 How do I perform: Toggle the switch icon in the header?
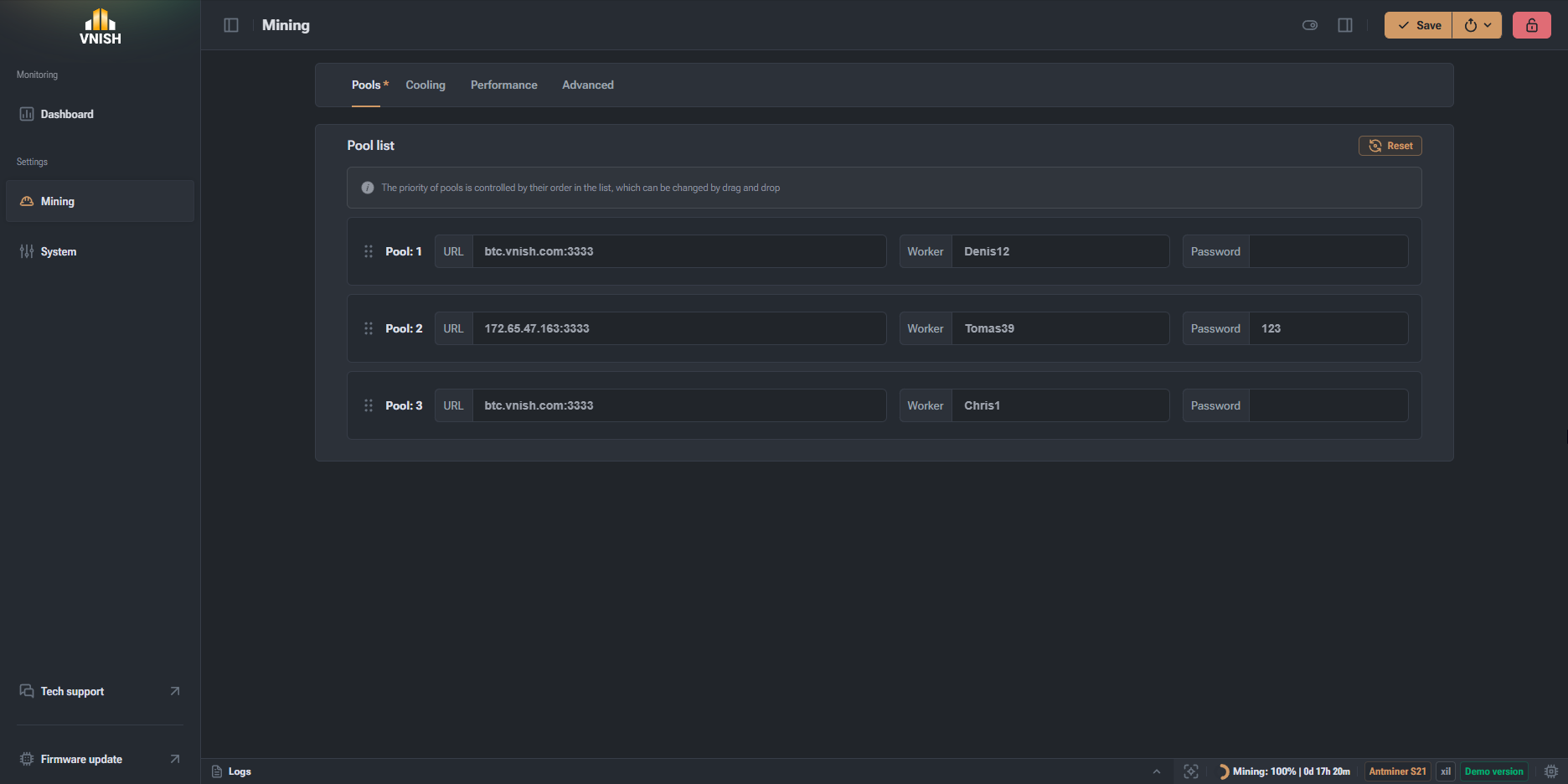pyautogui.click(x=1310, y=25)
